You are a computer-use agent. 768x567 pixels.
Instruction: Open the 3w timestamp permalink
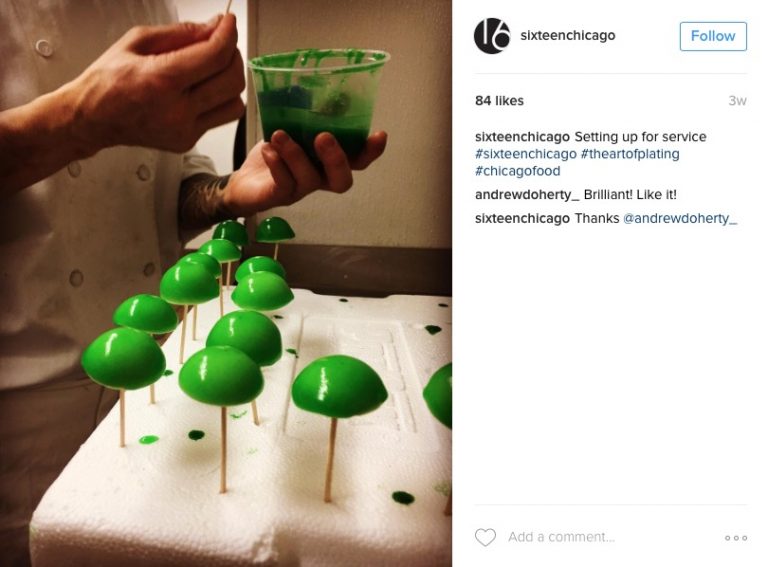point(738,101)
